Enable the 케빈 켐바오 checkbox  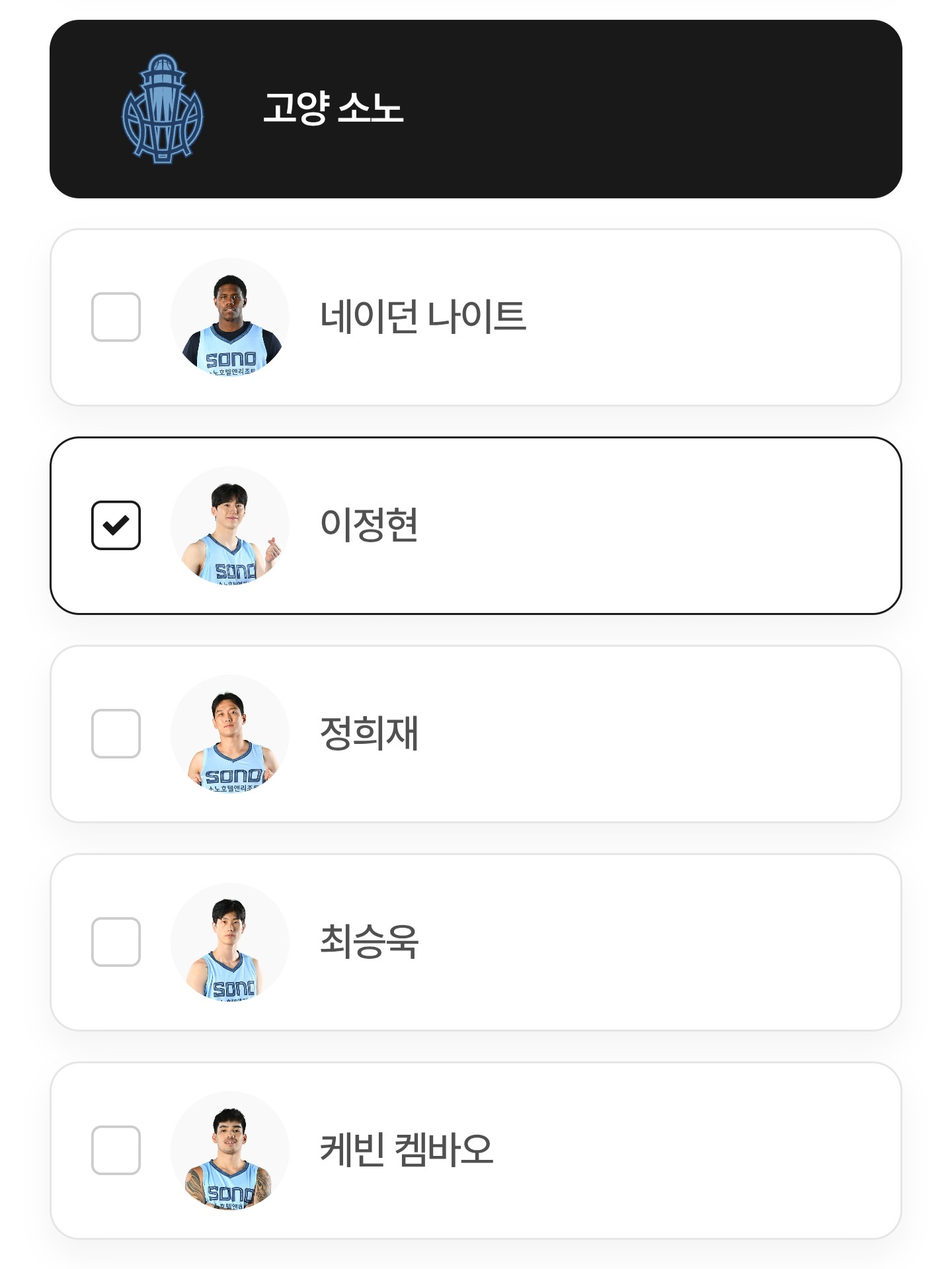tap(116, 1150)
